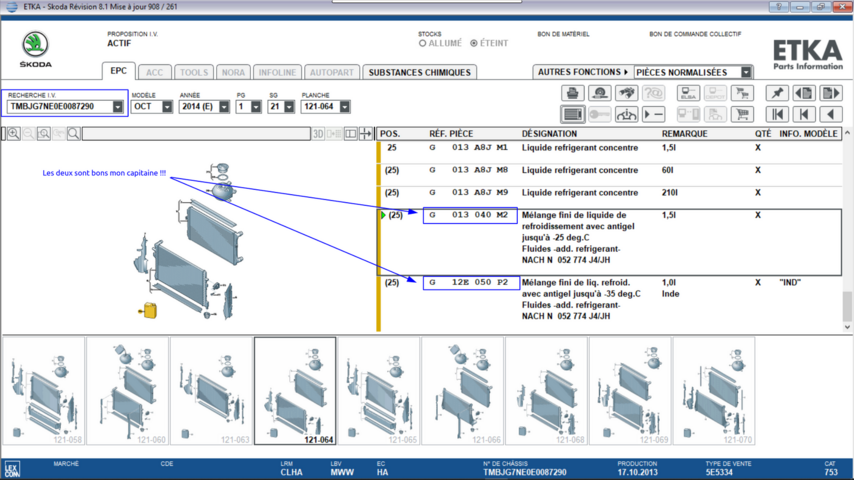The width and height of the screenshot is (854, 480).
Task: Click the previous record skip icon
Action: (x=804, y=114)
